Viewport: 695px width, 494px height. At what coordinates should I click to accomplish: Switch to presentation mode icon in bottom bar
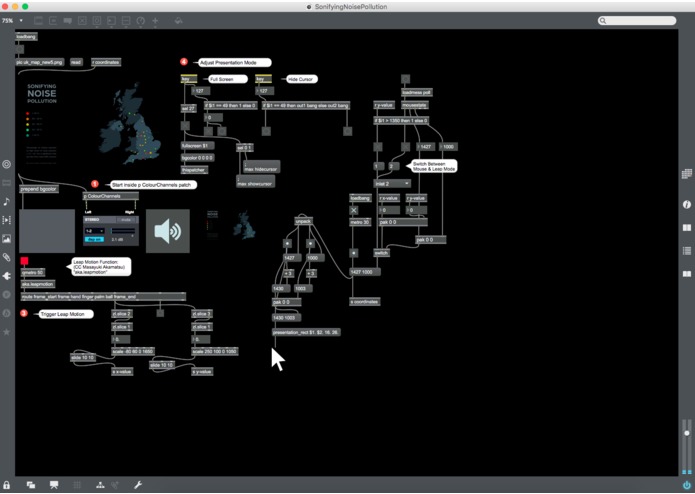(54, 485)
